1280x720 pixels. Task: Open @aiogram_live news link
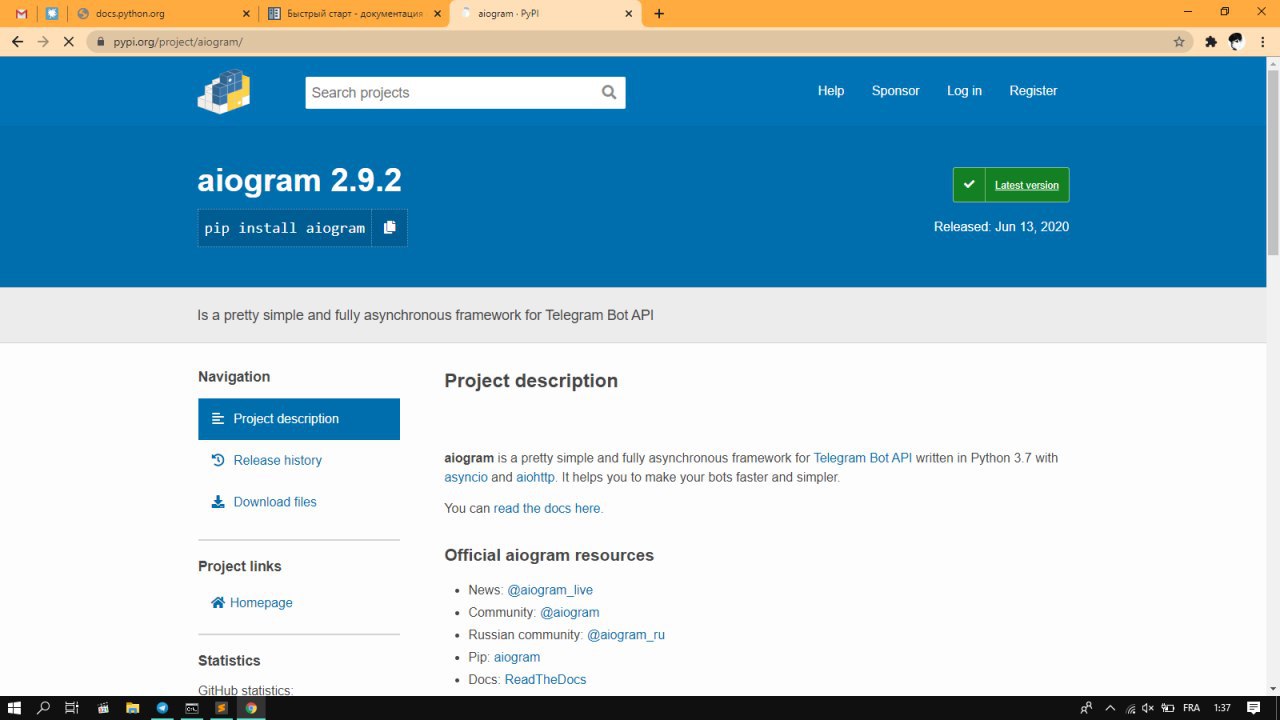click(550, 590)
